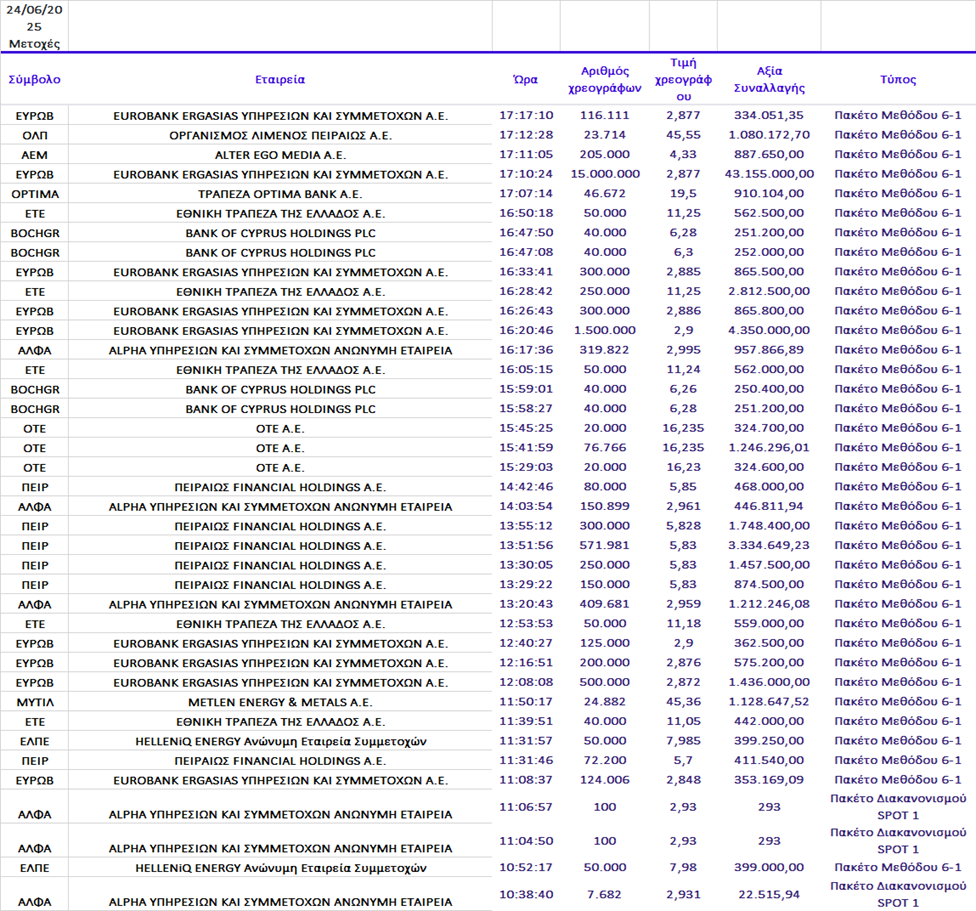This screenshot has width=976, height=911.
Task: Click the Εταιρεία column header
Action: 280,80
